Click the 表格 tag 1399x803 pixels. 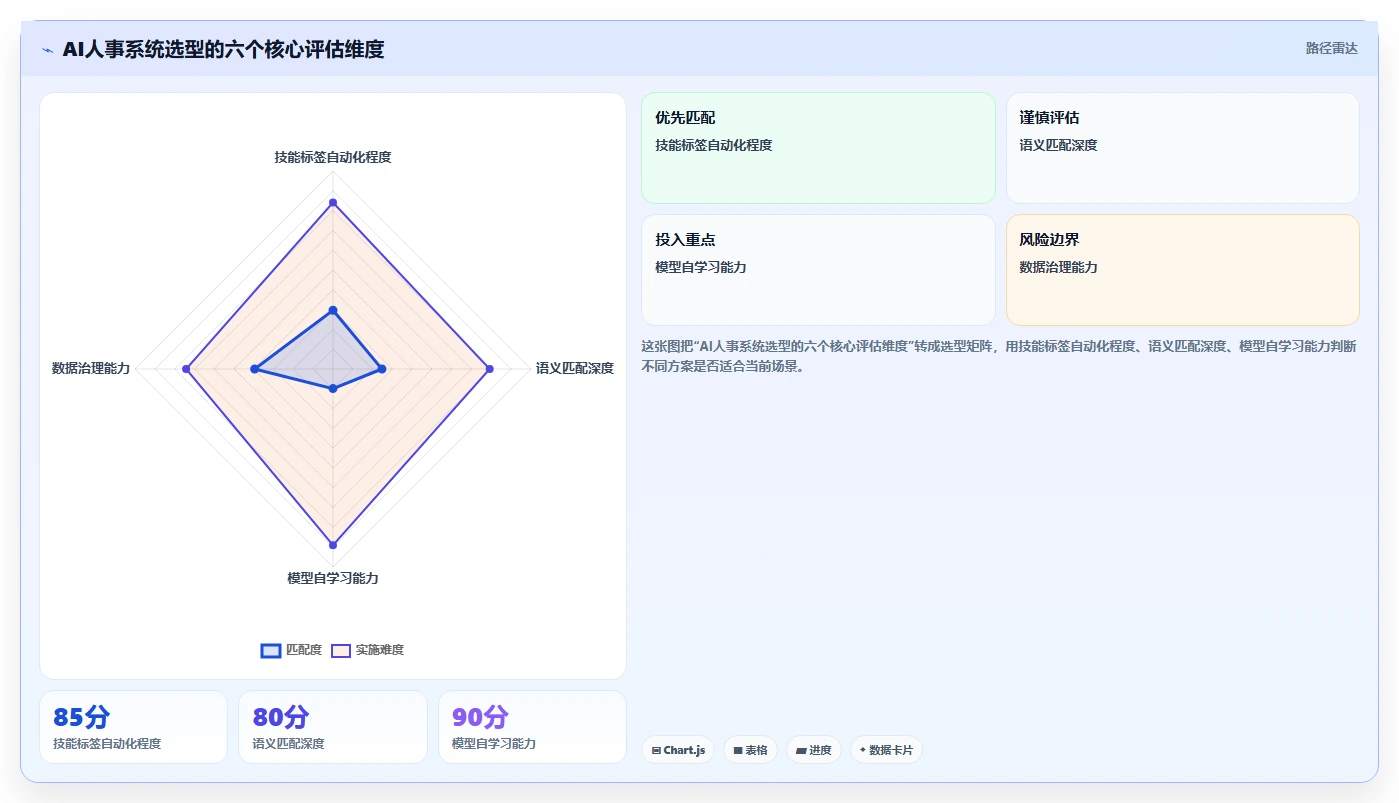(750, 750)
